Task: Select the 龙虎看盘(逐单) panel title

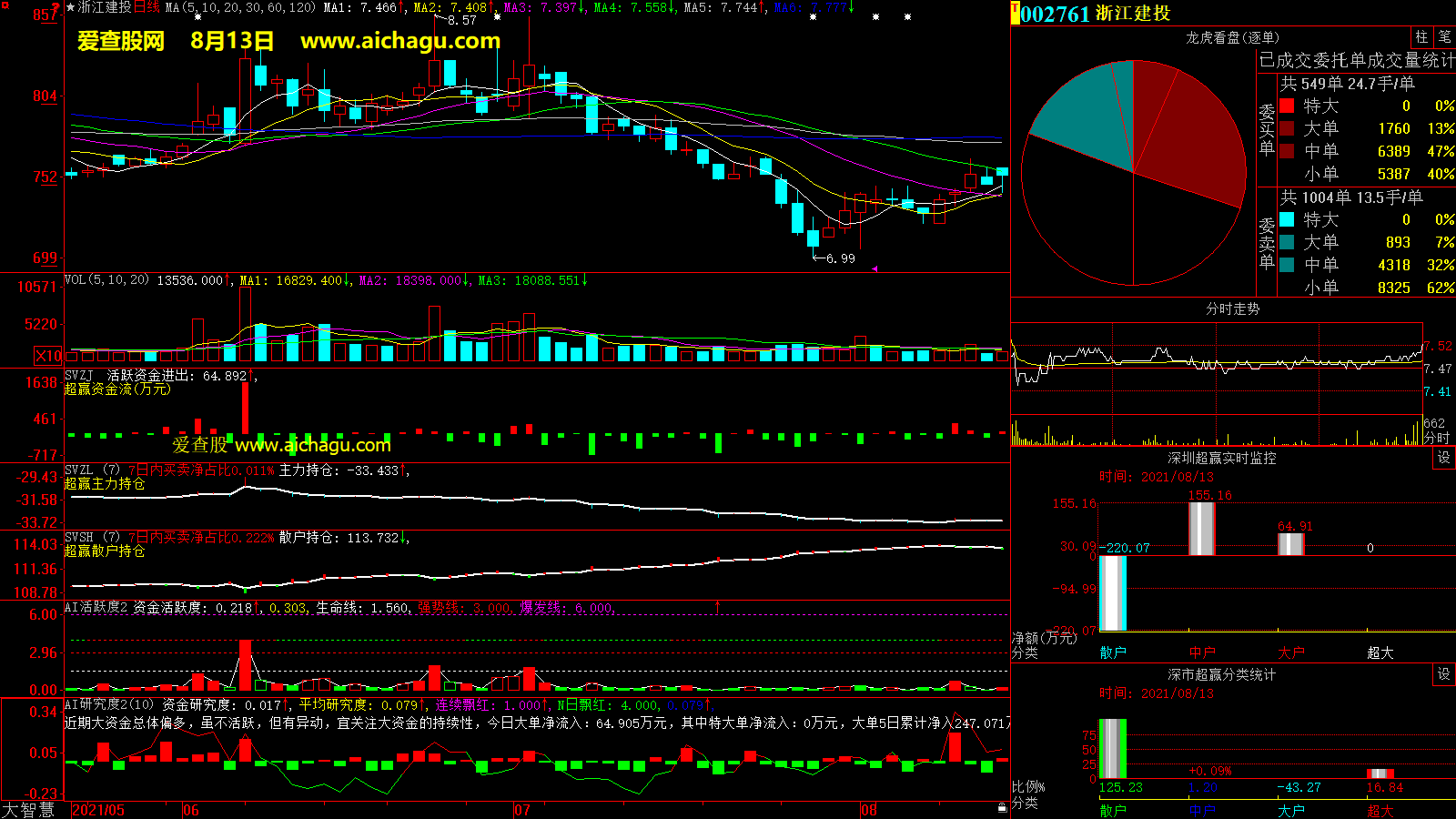Action: point(1232,37)
